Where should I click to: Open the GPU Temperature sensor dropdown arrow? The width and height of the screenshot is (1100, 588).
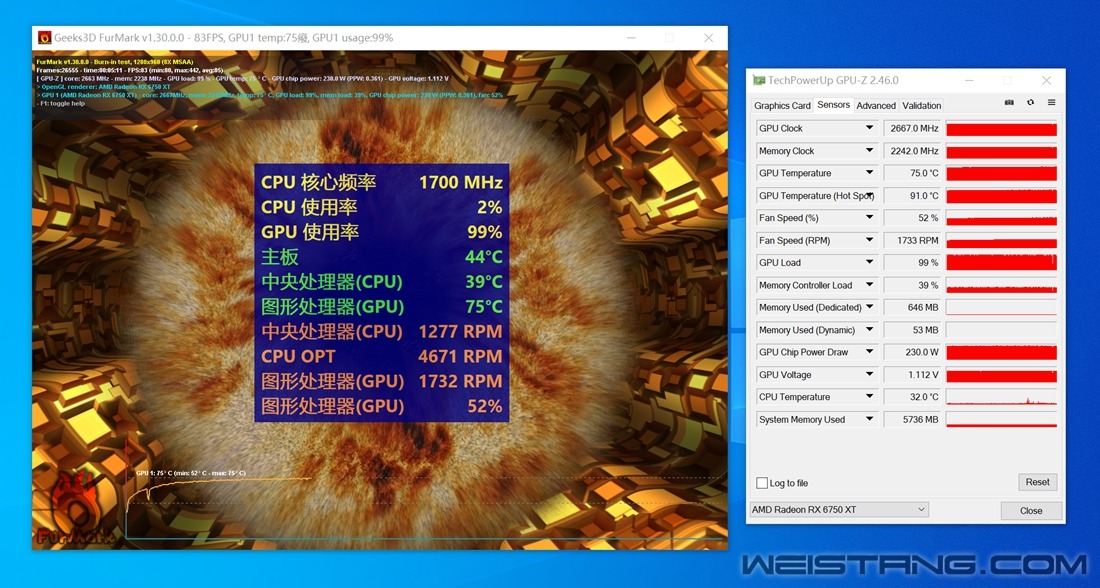869,173
